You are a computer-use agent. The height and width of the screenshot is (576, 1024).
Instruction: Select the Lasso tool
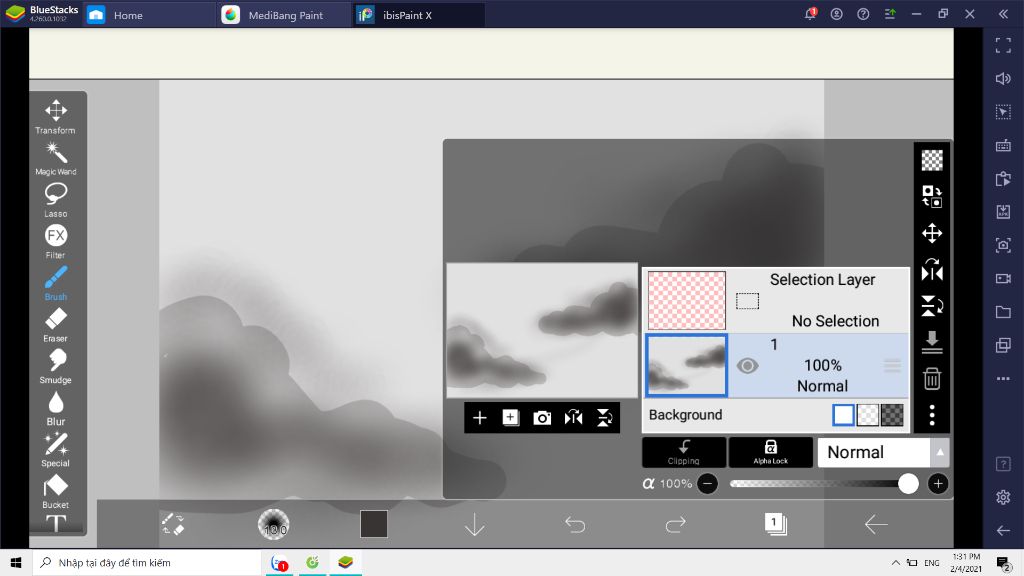pos(56,200)
